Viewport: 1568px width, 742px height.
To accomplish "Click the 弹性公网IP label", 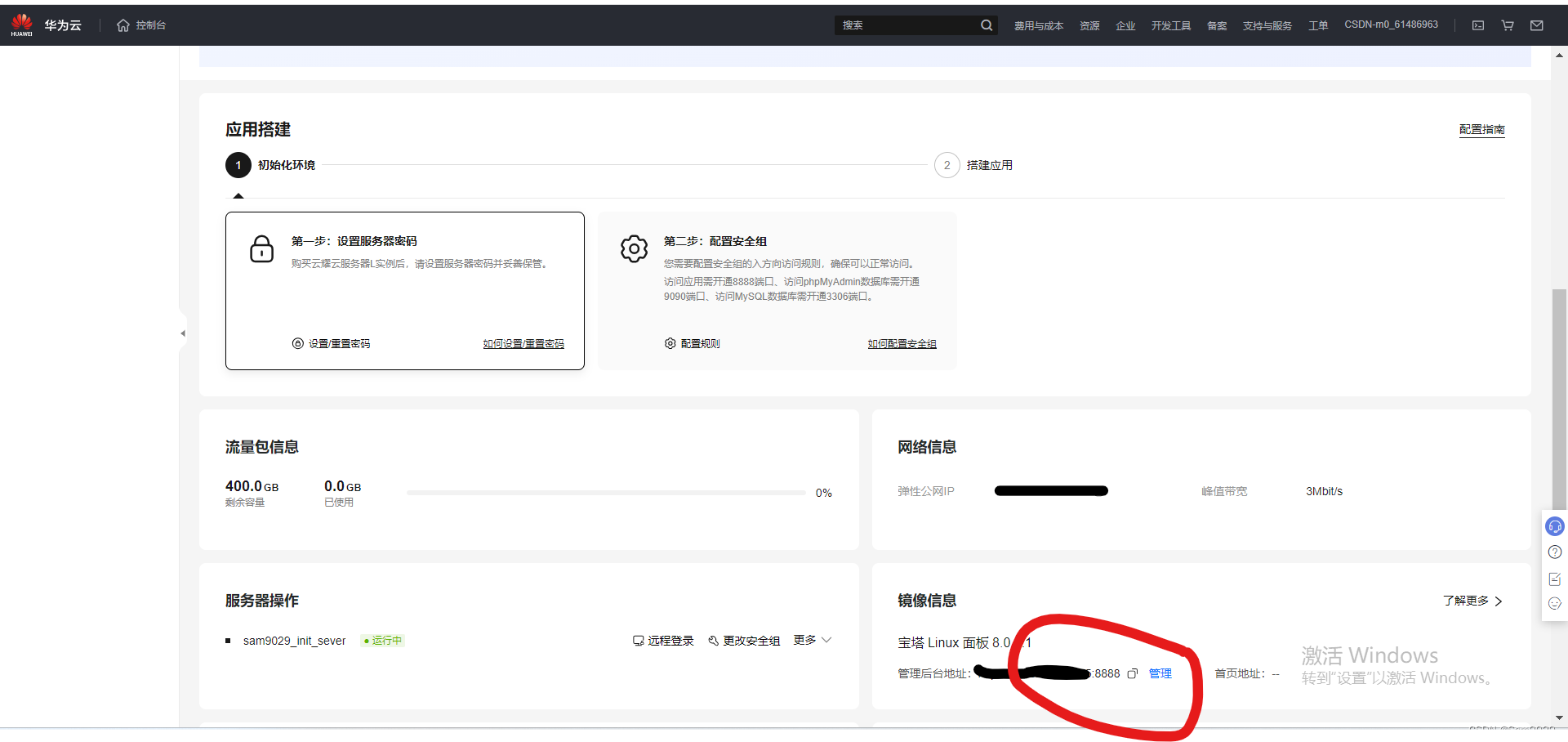I will 926,491.
